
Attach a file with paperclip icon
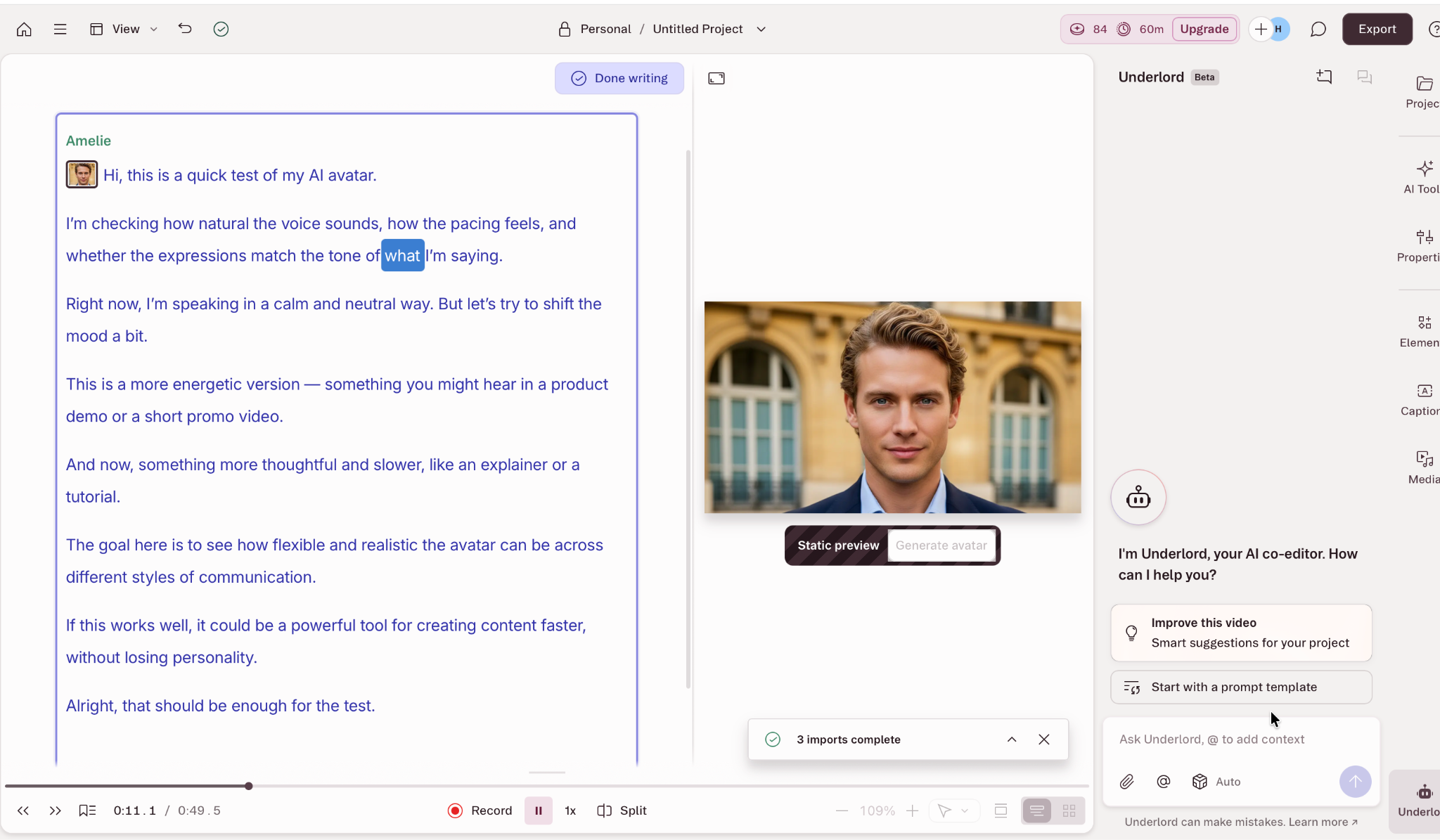[x=1126, y=782]
